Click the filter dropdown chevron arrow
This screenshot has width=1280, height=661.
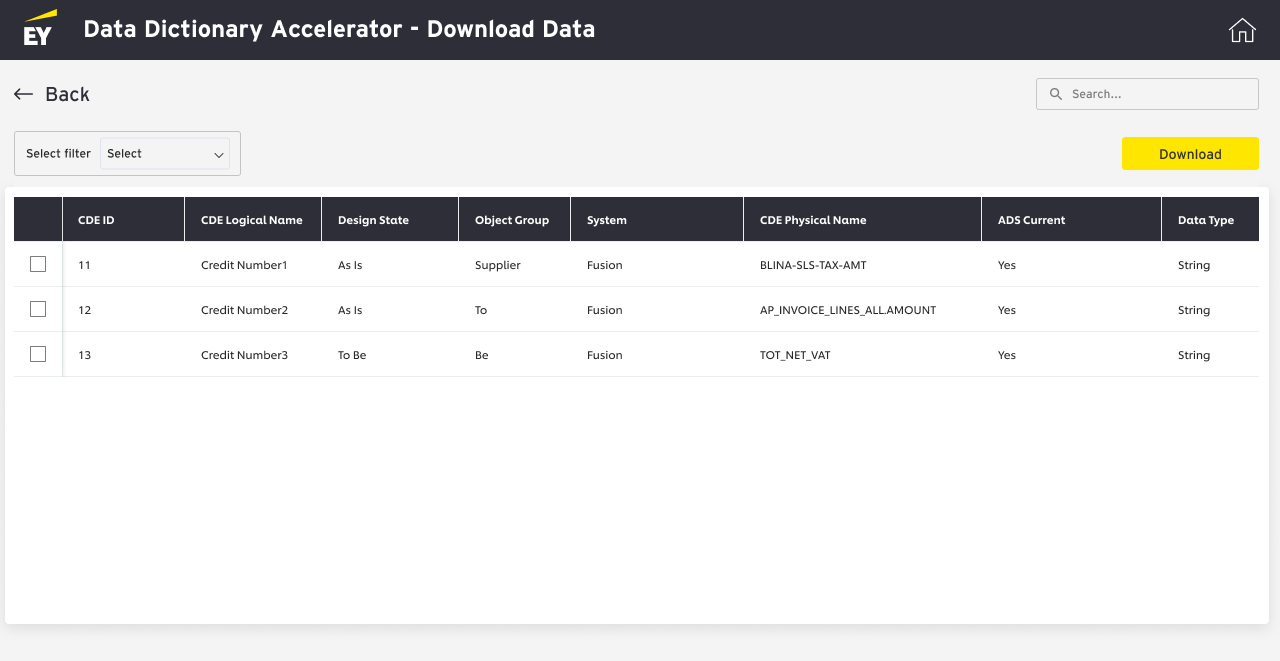219,155
